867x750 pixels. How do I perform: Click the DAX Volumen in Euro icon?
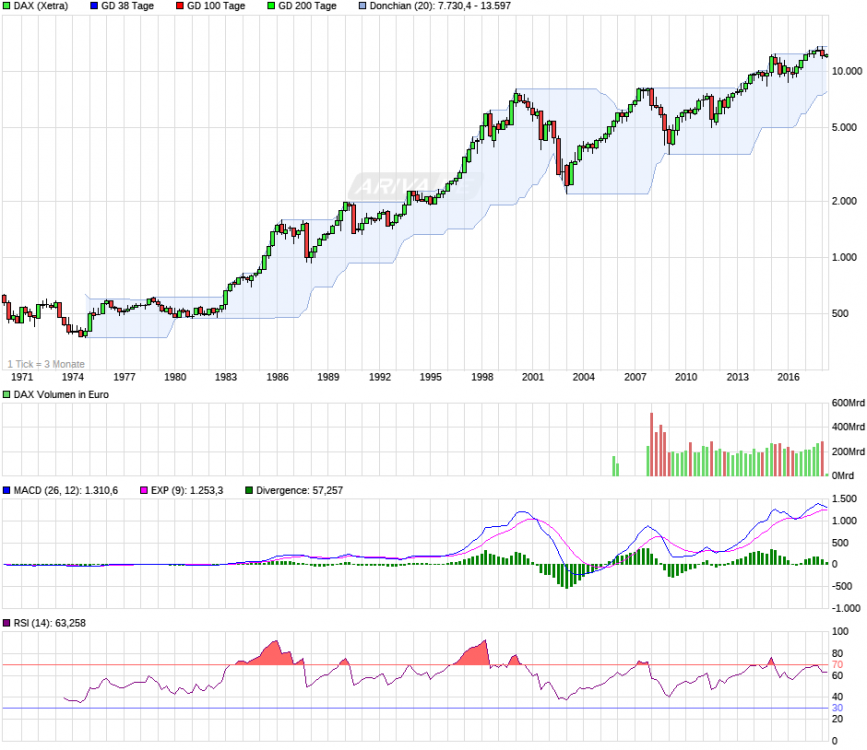click(7, 392)
